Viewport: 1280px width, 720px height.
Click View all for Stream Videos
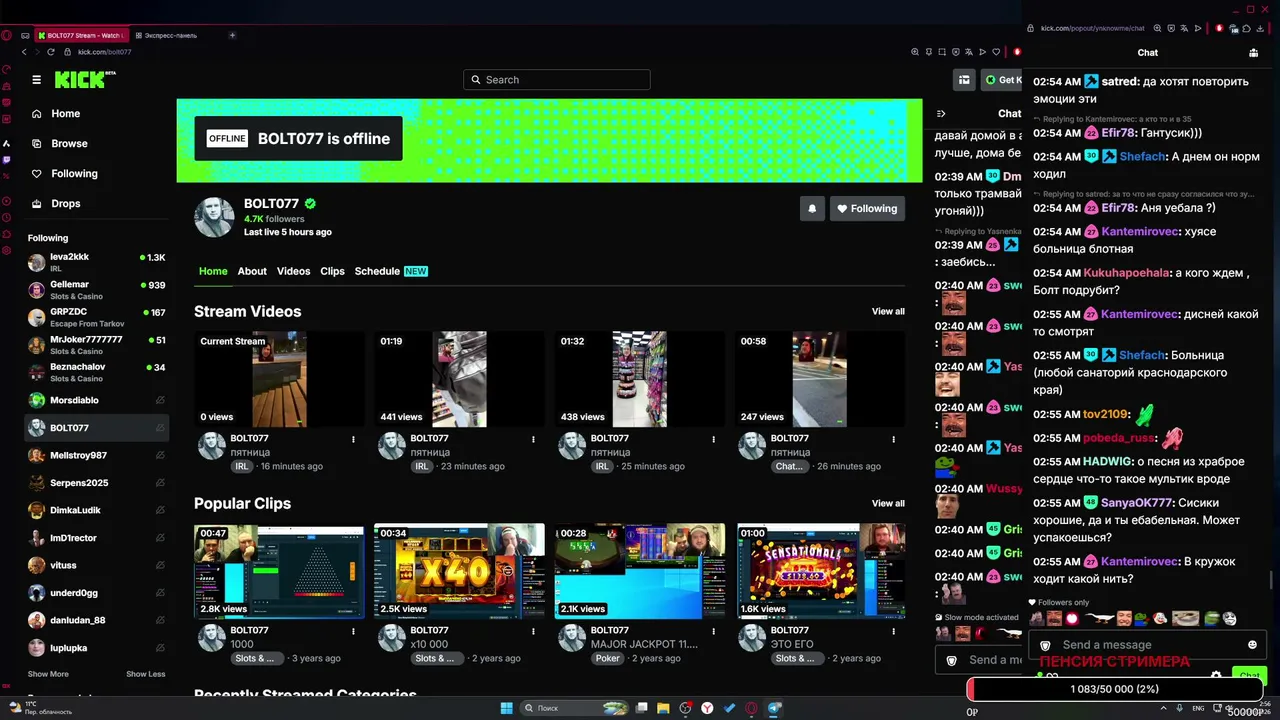pos(888,312)
